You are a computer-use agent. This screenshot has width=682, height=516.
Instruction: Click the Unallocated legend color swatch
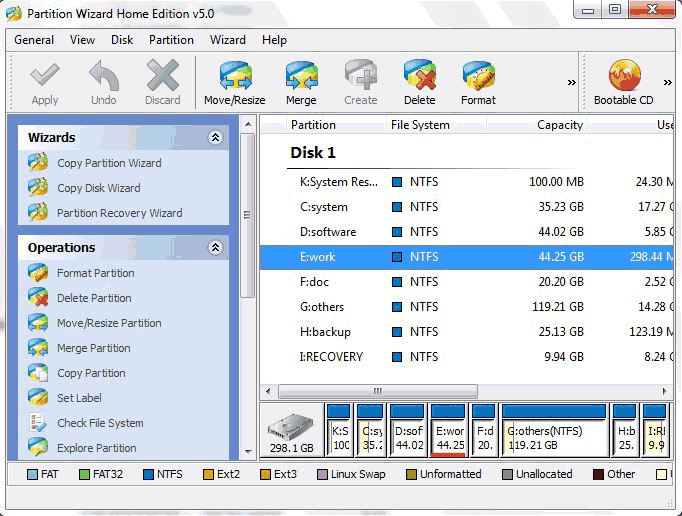point(507,475)
